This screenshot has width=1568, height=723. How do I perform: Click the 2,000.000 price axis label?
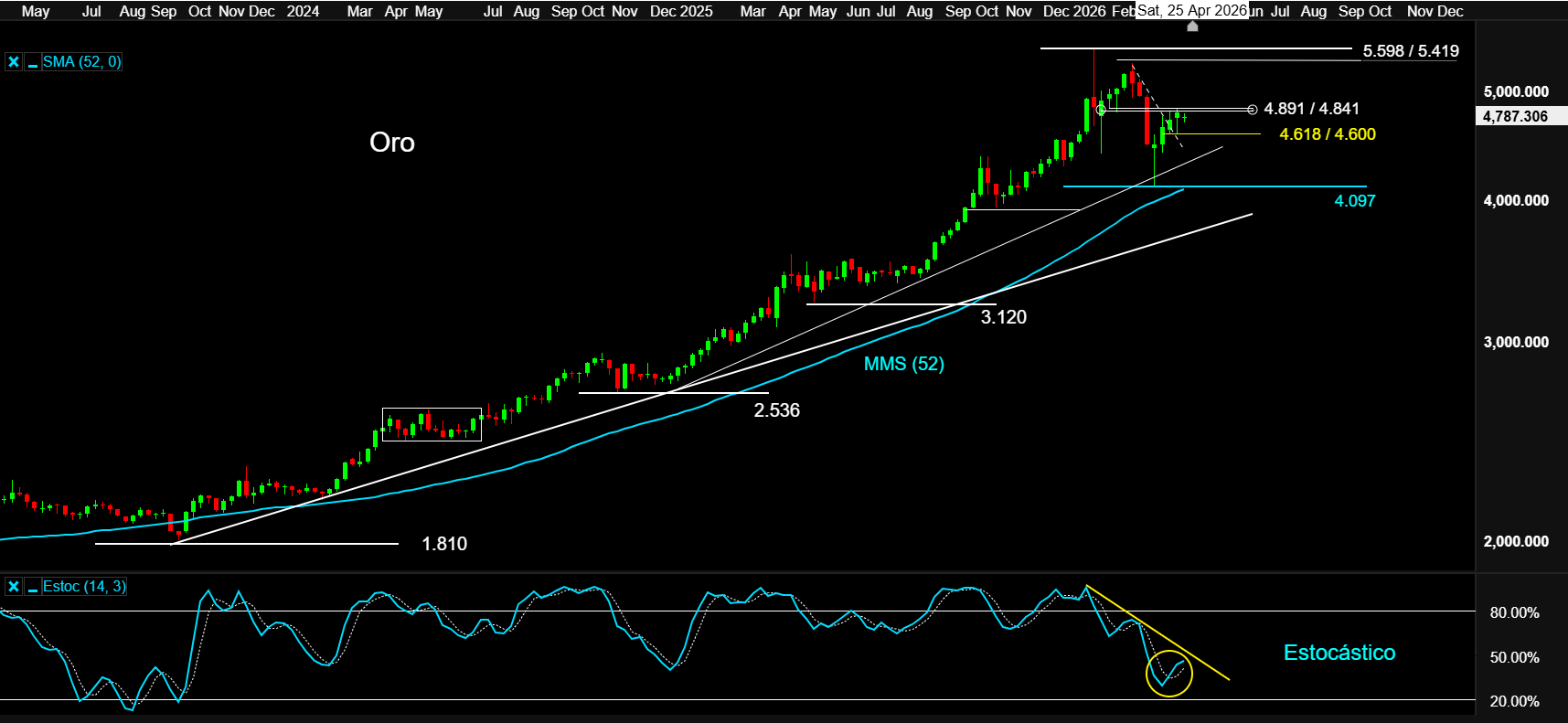point(1516,541)
